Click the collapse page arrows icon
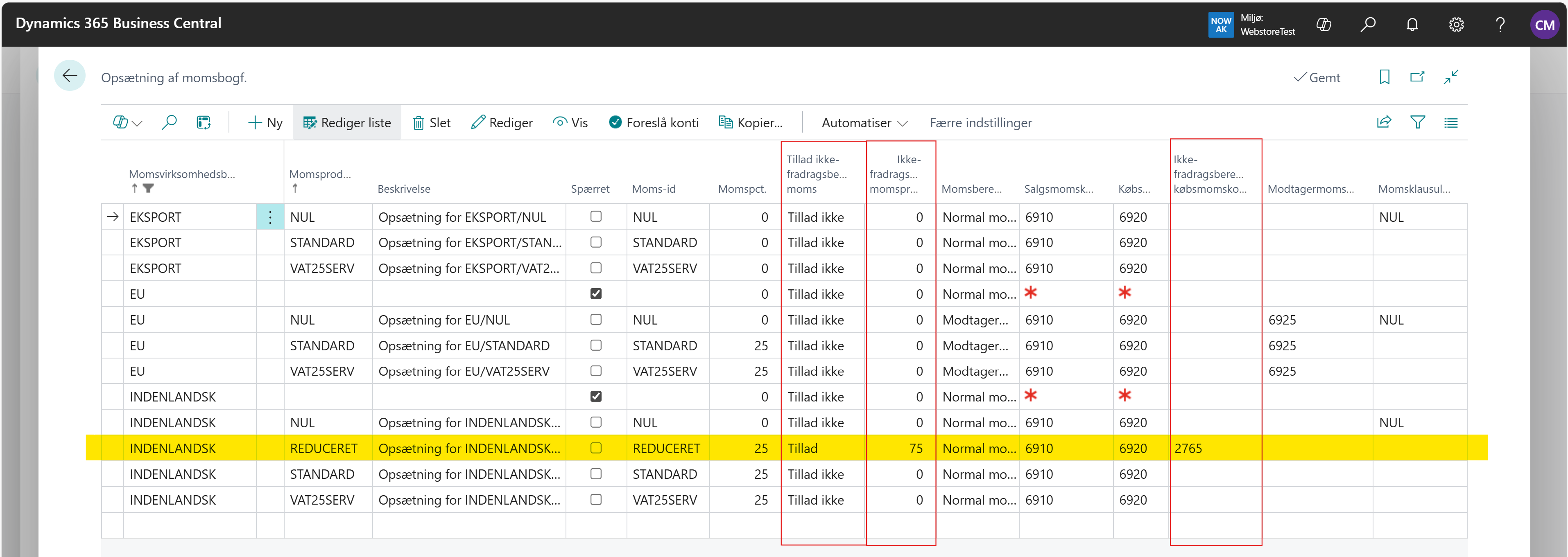This screenshot has width=1568, height=557. pyautogui.click(x=1450, y=77)
